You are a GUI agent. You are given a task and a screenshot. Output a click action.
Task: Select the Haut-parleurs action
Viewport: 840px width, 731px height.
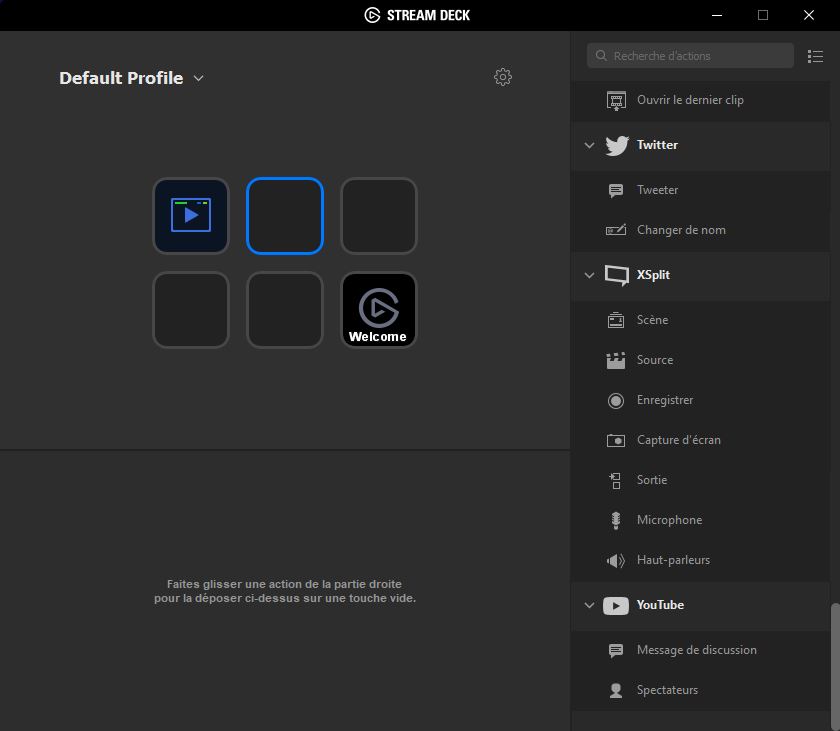point(701,561)
